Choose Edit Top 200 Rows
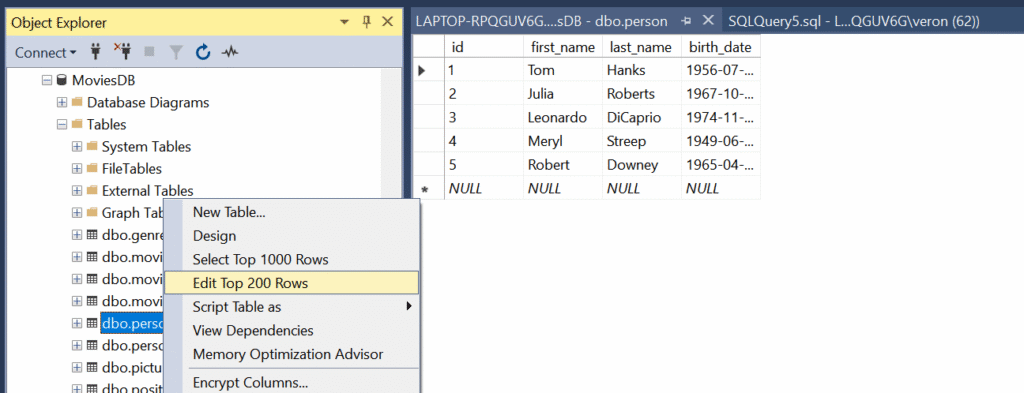This screenshot has height=393, width=1024. (x=291, y=283)
